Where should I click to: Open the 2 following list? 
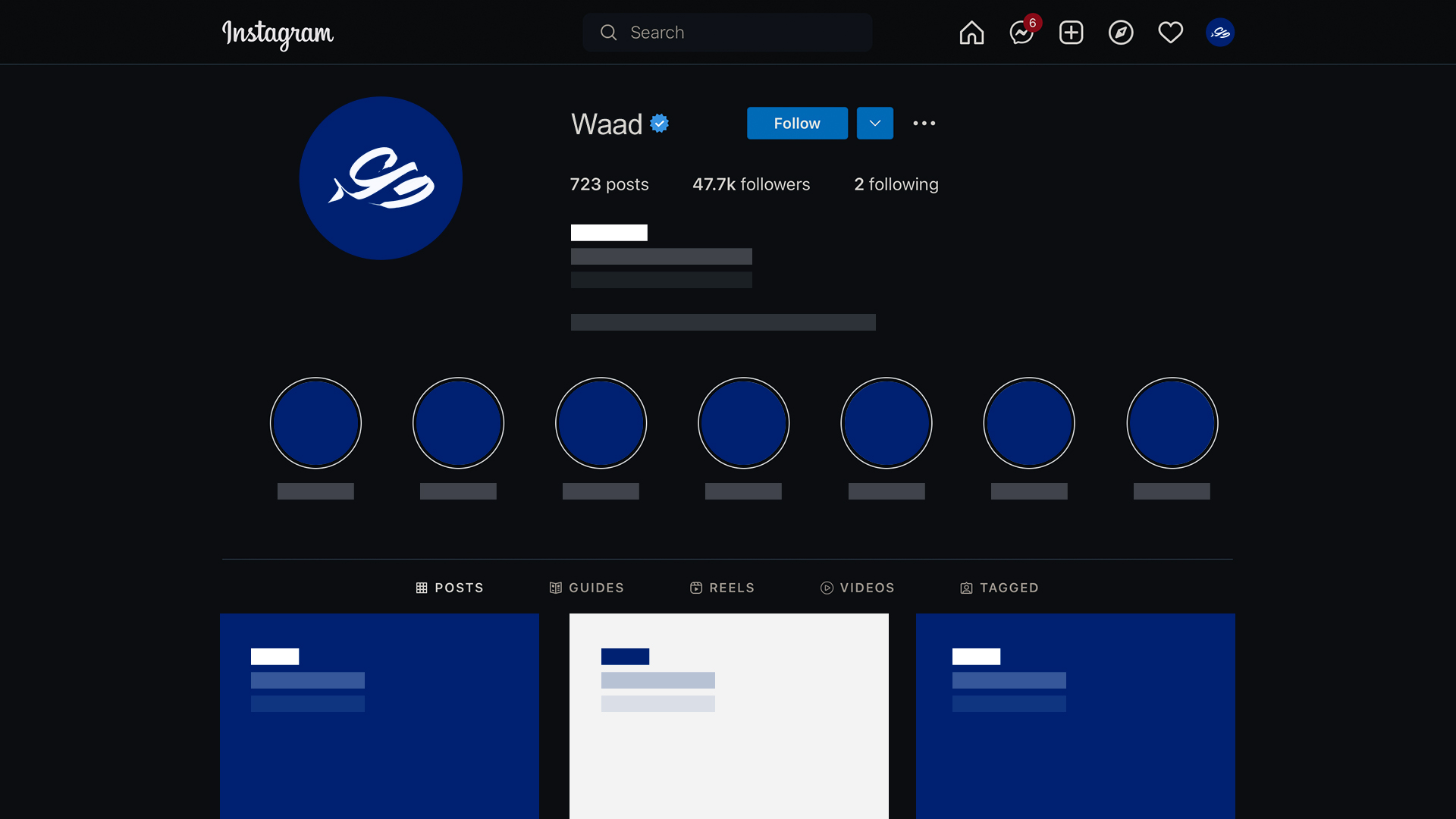(x=896, y=184)
